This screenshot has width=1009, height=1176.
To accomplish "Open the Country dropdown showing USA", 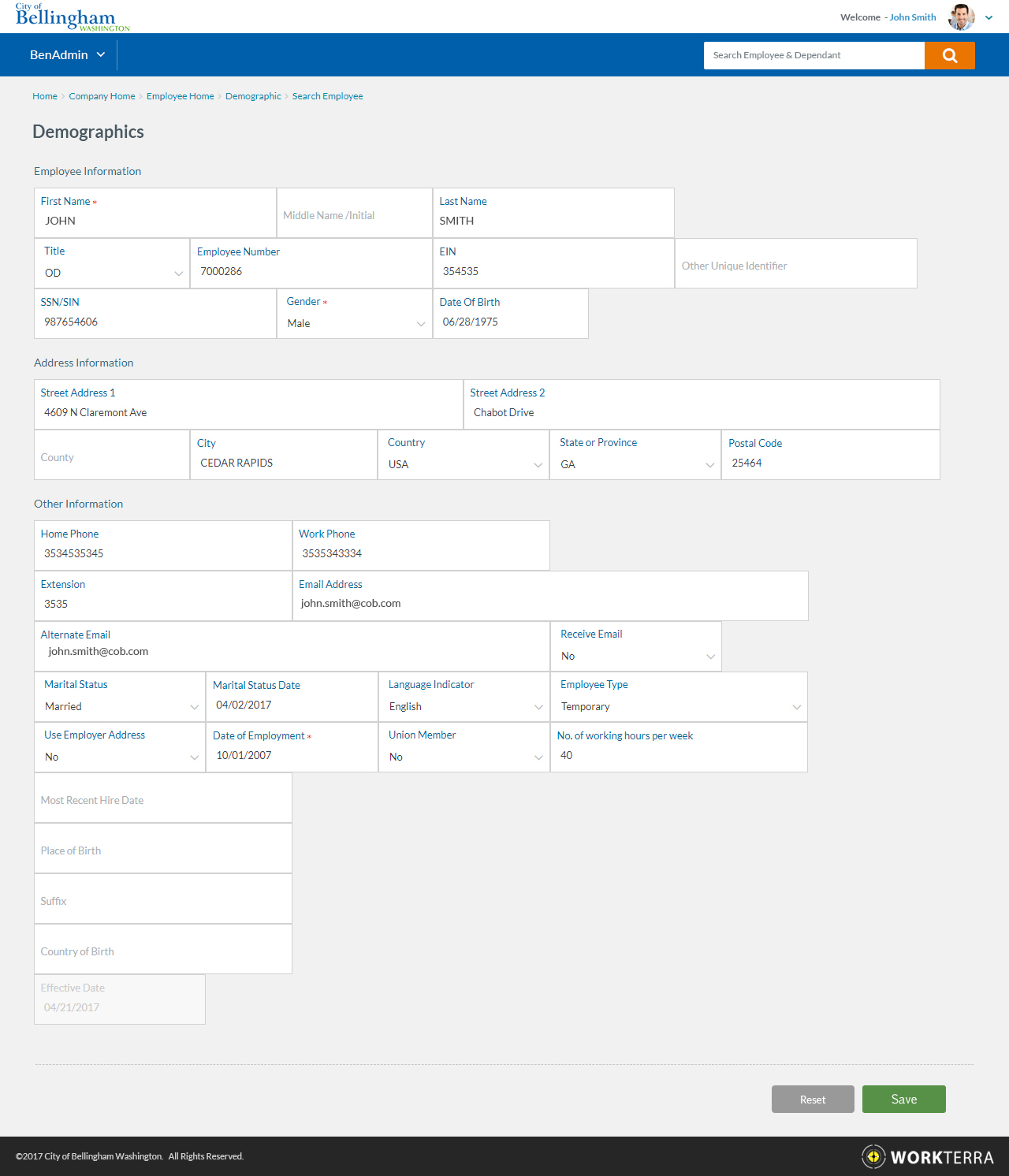I will click(x=464, y=464).
